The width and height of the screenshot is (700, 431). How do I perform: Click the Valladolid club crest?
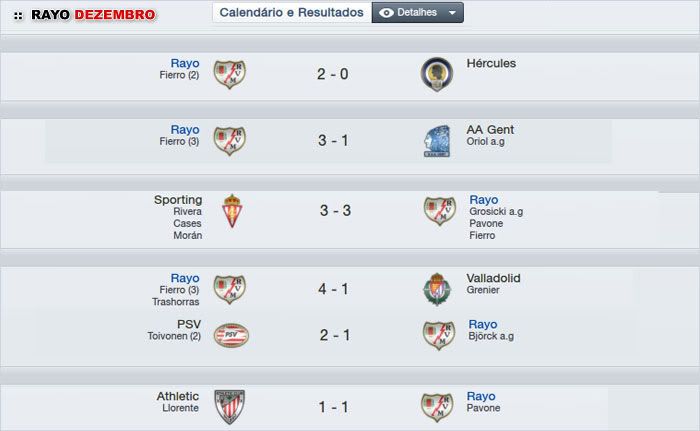438,289
